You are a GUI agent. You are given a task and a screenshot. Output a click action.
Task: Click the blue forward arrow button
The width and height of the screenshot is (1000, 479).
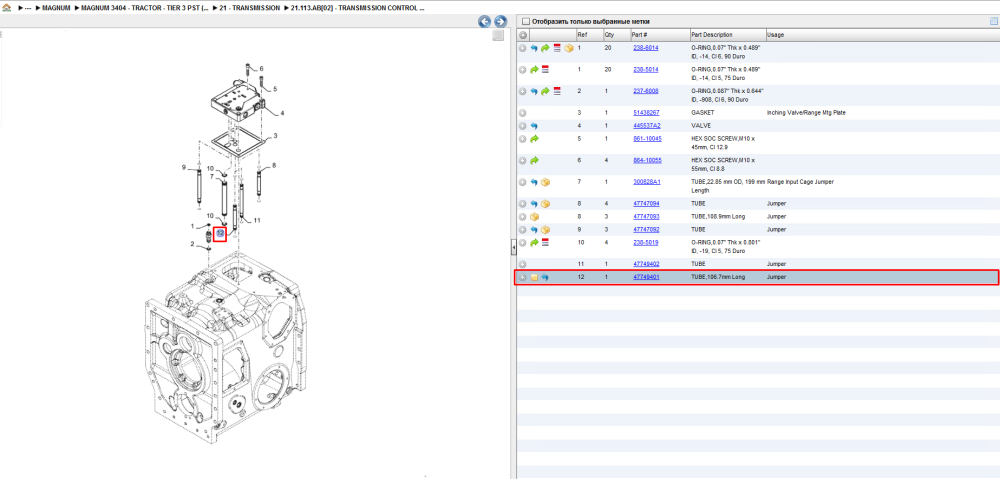pos(500,22)
